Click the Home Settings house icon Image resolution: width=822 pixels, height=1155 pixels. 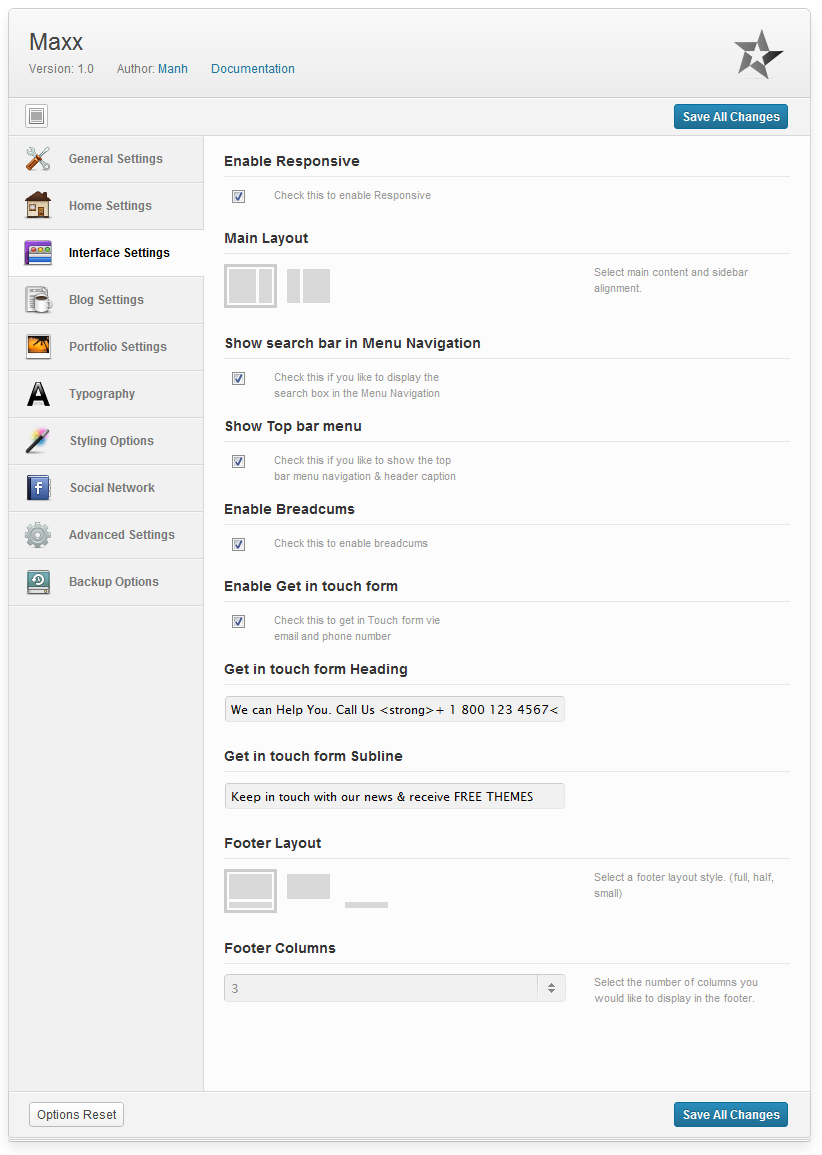click(38, 206)
